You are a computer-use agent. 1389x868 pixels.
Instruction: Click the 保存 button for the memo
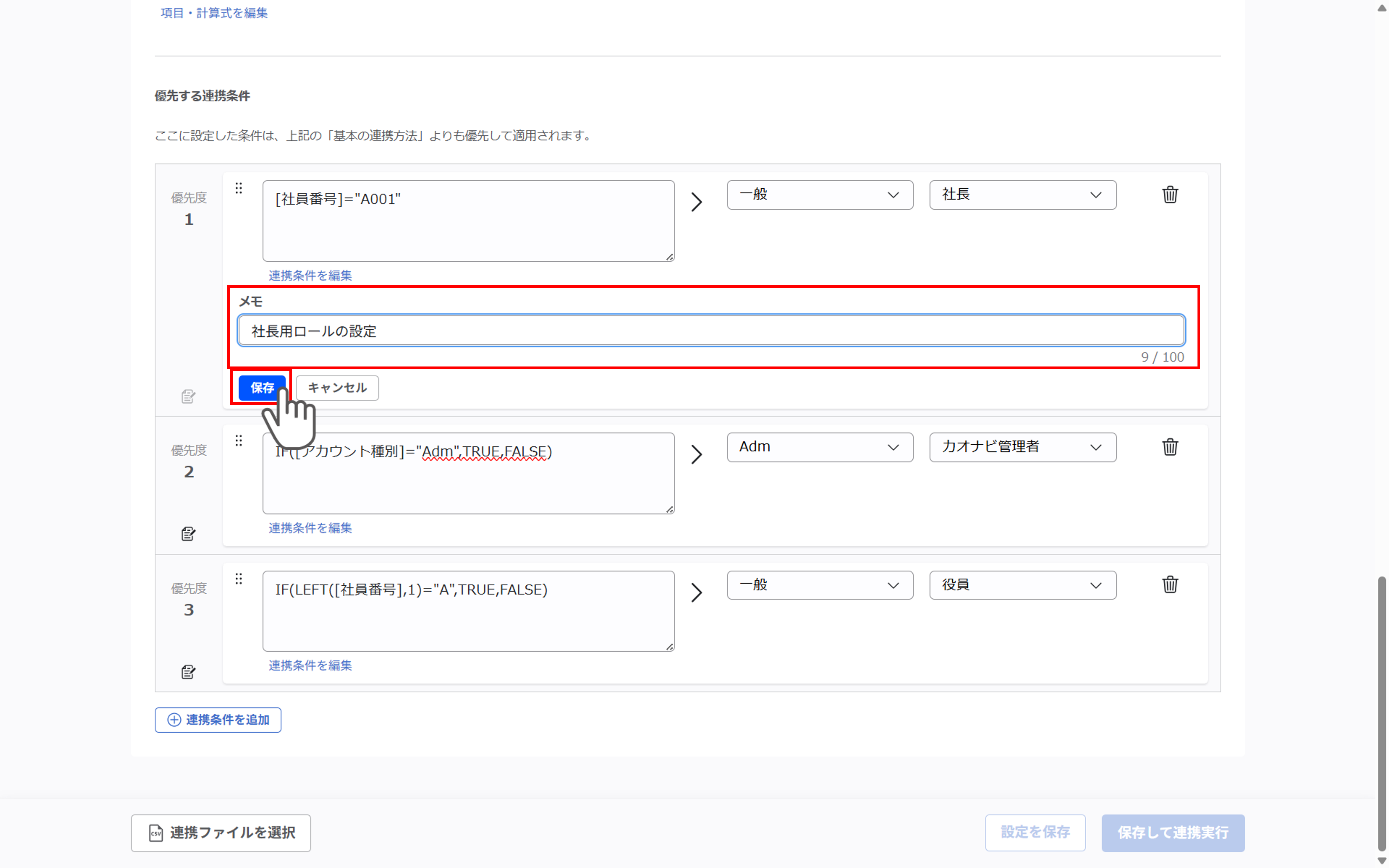click(262, 388)
